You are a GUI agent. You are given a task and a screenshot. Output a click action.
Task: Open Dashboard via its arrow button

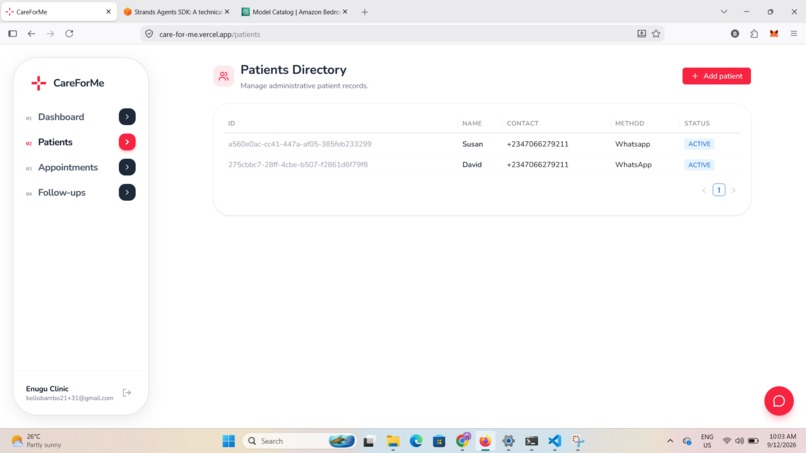127,117
